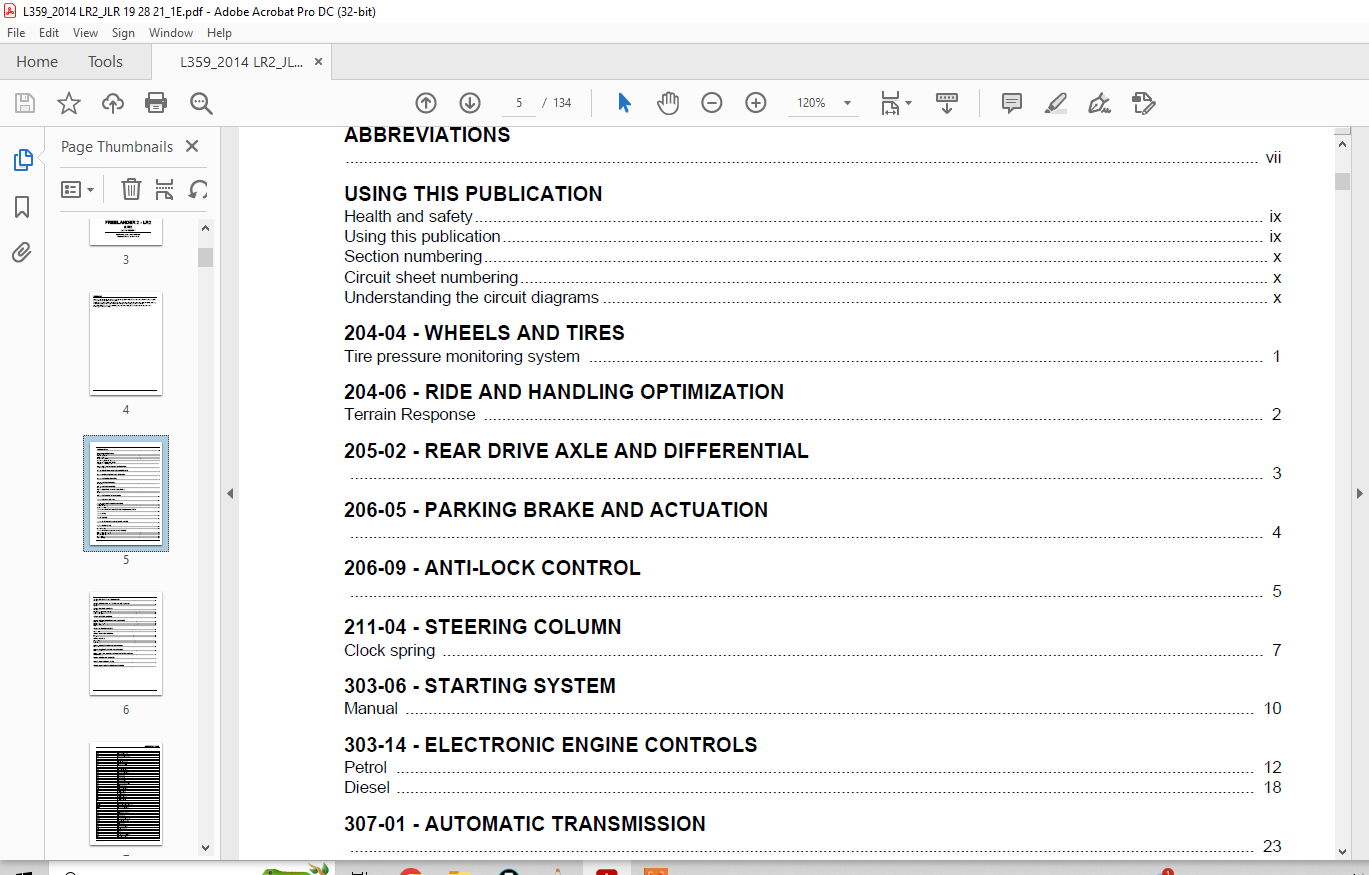The width and height of the screenshot is (1369, 875).
Task: Go to next page arrow
Action: tap(470, 103)
